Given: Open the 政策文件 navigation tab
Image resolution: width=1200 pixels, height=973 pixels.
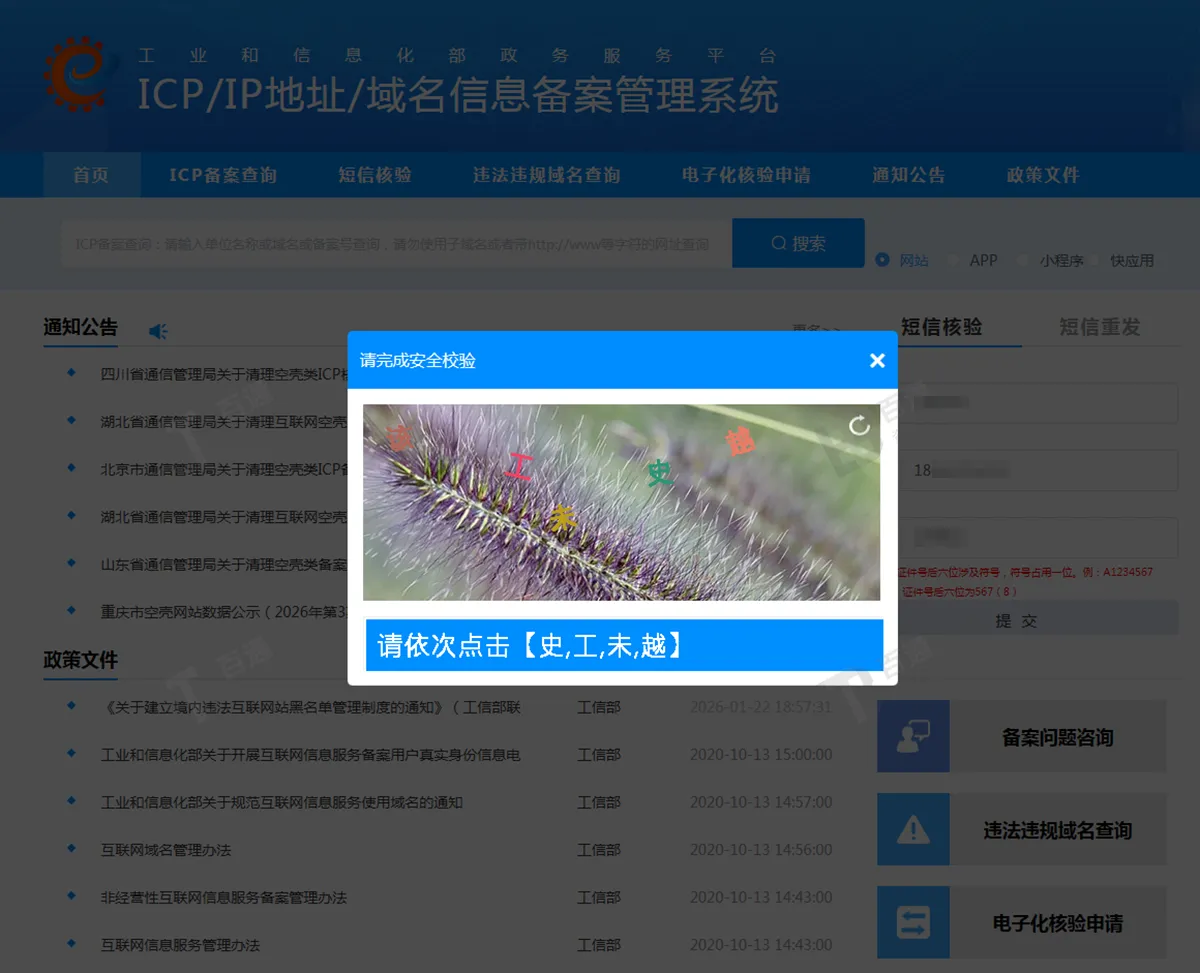Looking at the screenshot, I should pyautogui.click(x=1041, y=174).
